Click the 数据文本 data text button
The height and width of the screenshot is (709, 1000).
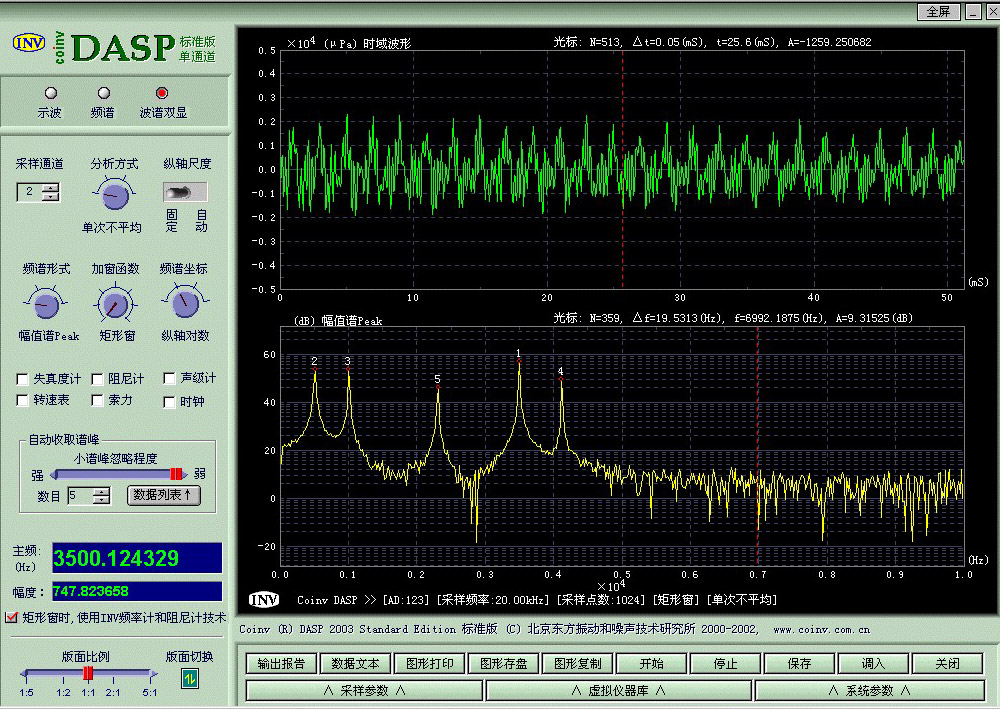355,664
